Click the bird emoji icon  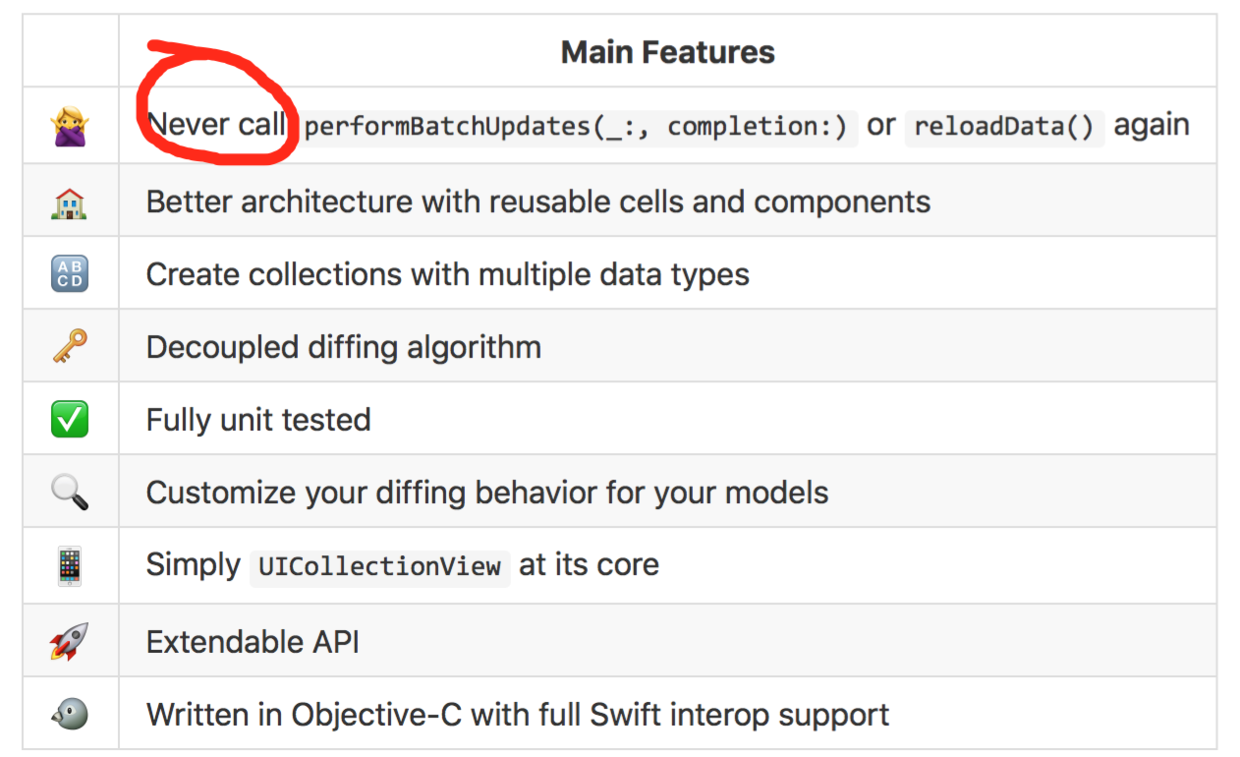[70, 714]
